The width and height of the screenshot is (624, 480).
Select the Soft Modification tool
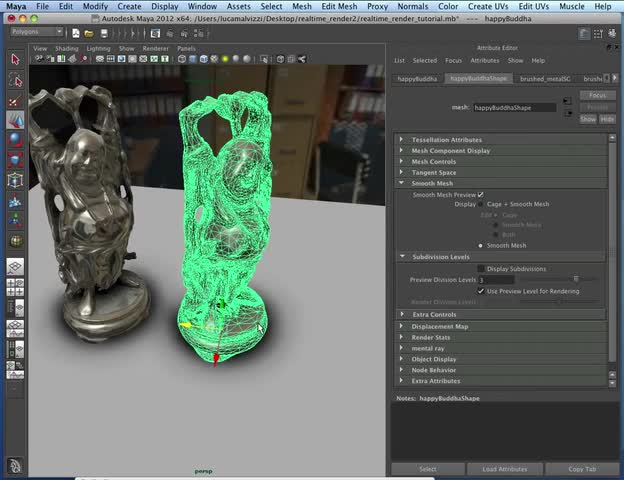15,200
